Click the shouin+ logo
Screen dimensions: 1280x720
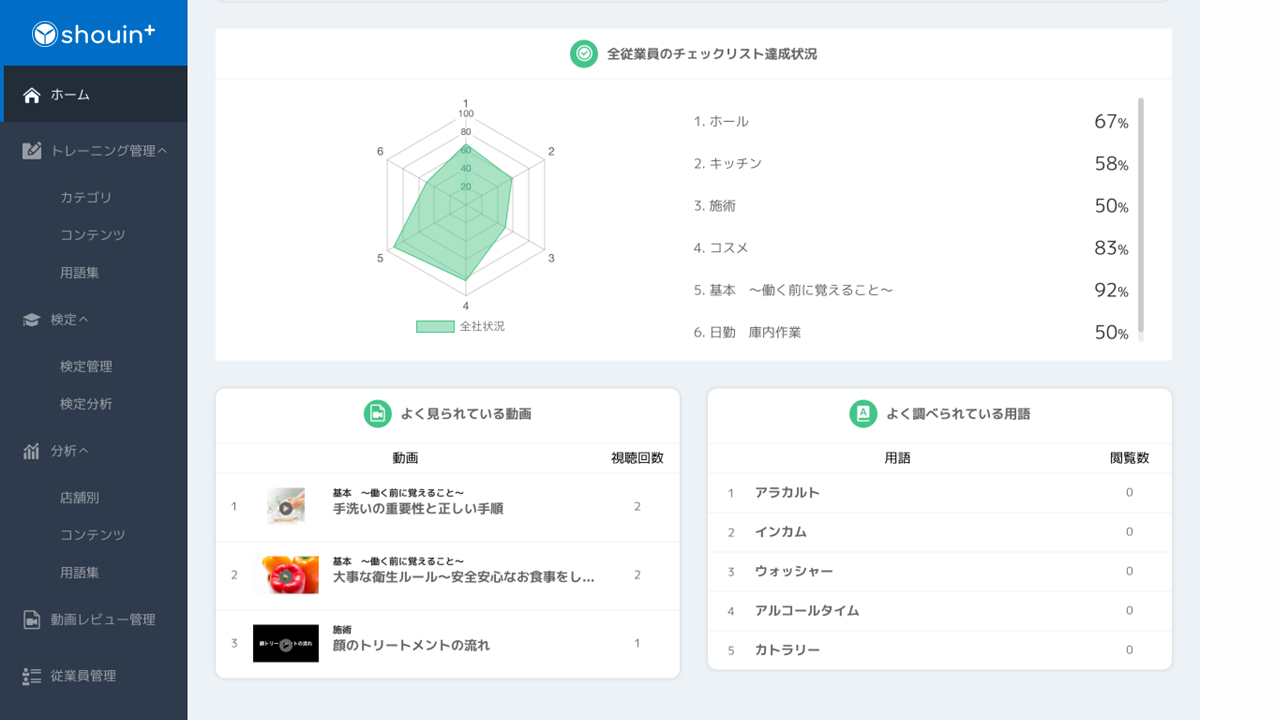(x=93, y=33)
